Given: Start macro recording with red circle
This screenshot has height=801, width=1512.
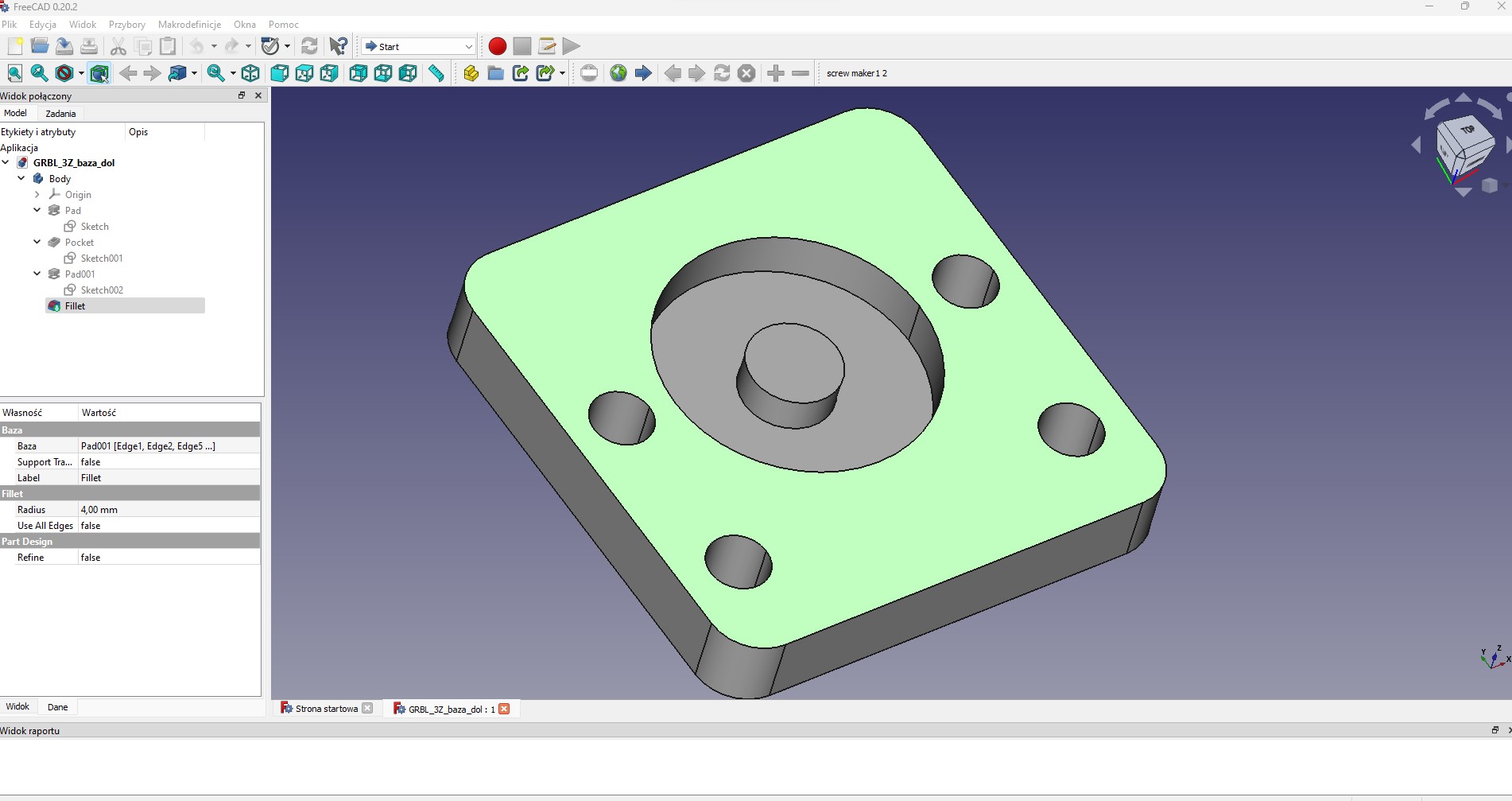Looking at the screenshot, I should coord(497,46).
